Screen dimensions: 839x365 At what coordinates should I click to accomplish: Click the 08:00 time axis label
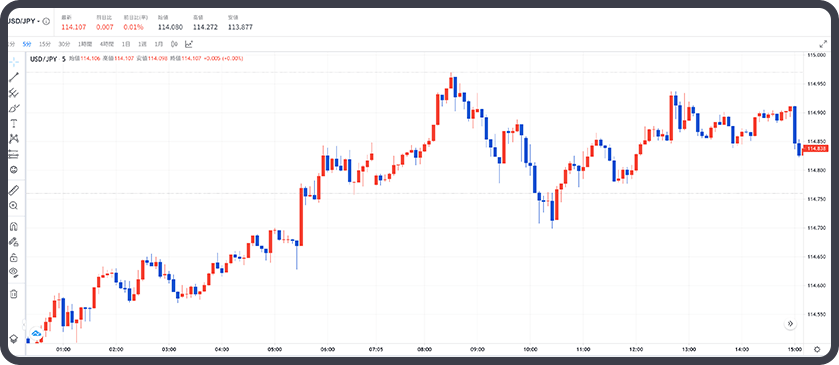(424, 350)
